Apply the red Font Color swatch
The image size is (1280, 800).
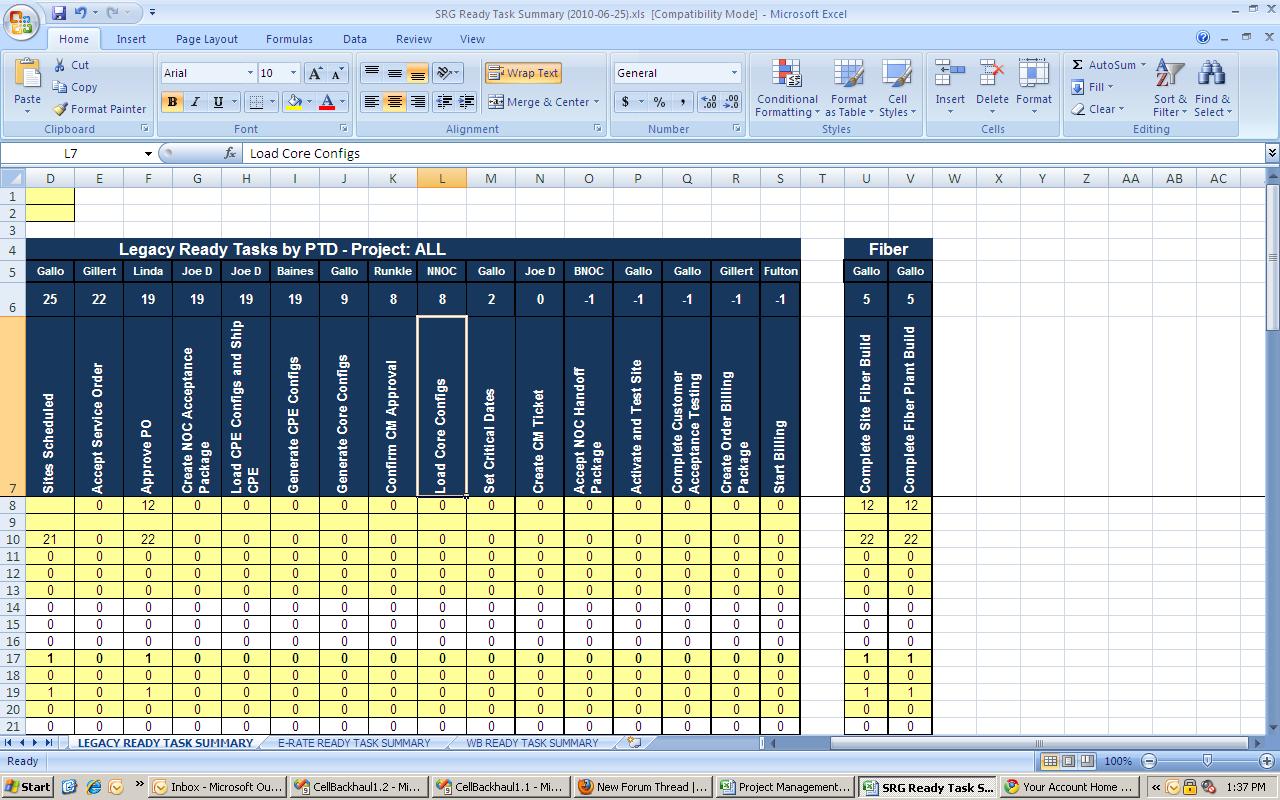click(x=327, y=102)
